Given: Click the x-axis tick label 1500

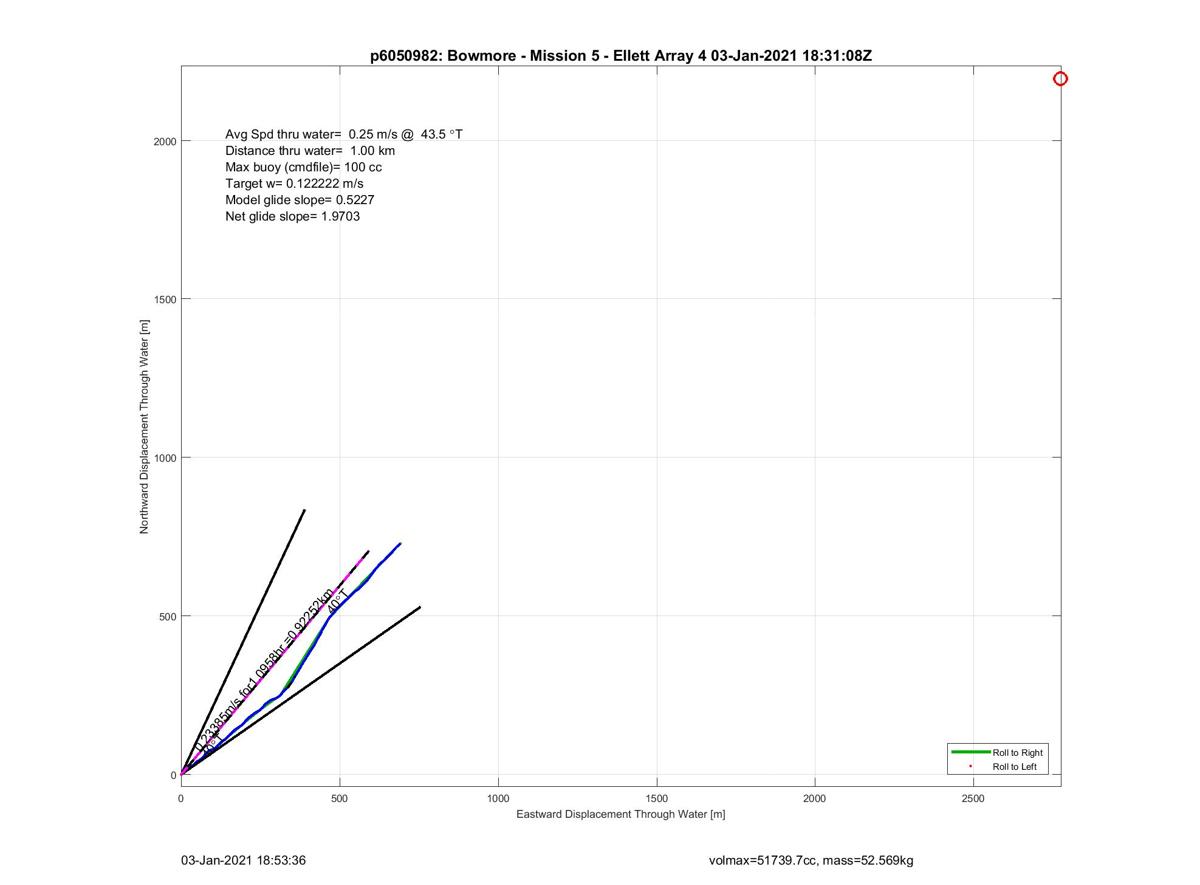Looking at the screenshot, I should click(656, 799).
